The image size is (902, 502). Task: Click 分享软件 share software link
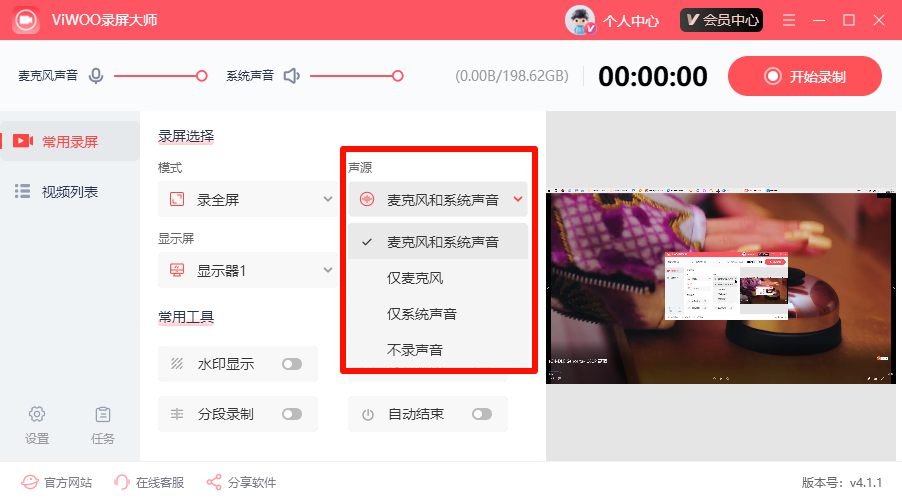click(x=241, y=482)
